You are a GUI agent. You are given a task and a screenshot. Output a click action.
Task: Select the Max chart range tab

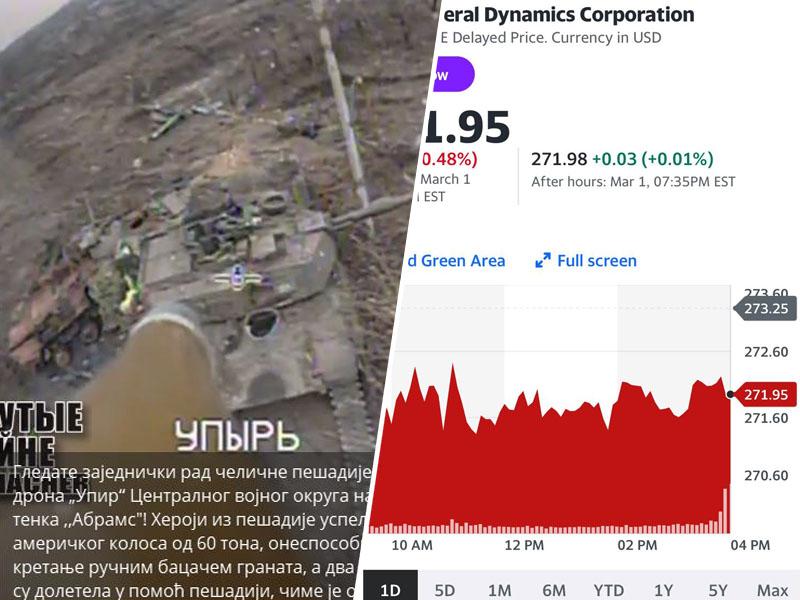773,590
